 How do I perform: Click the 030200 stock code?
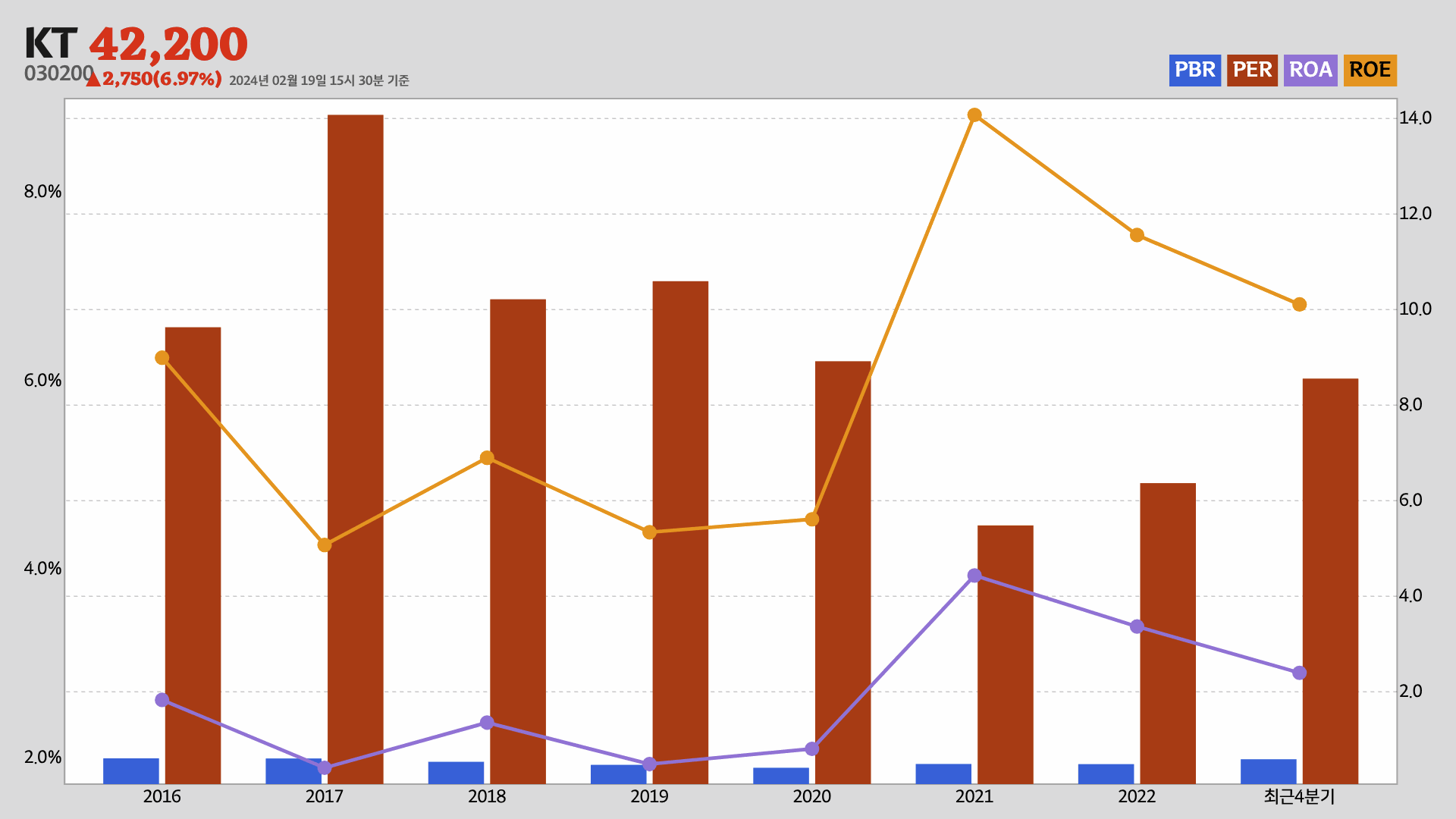[59, 74]
